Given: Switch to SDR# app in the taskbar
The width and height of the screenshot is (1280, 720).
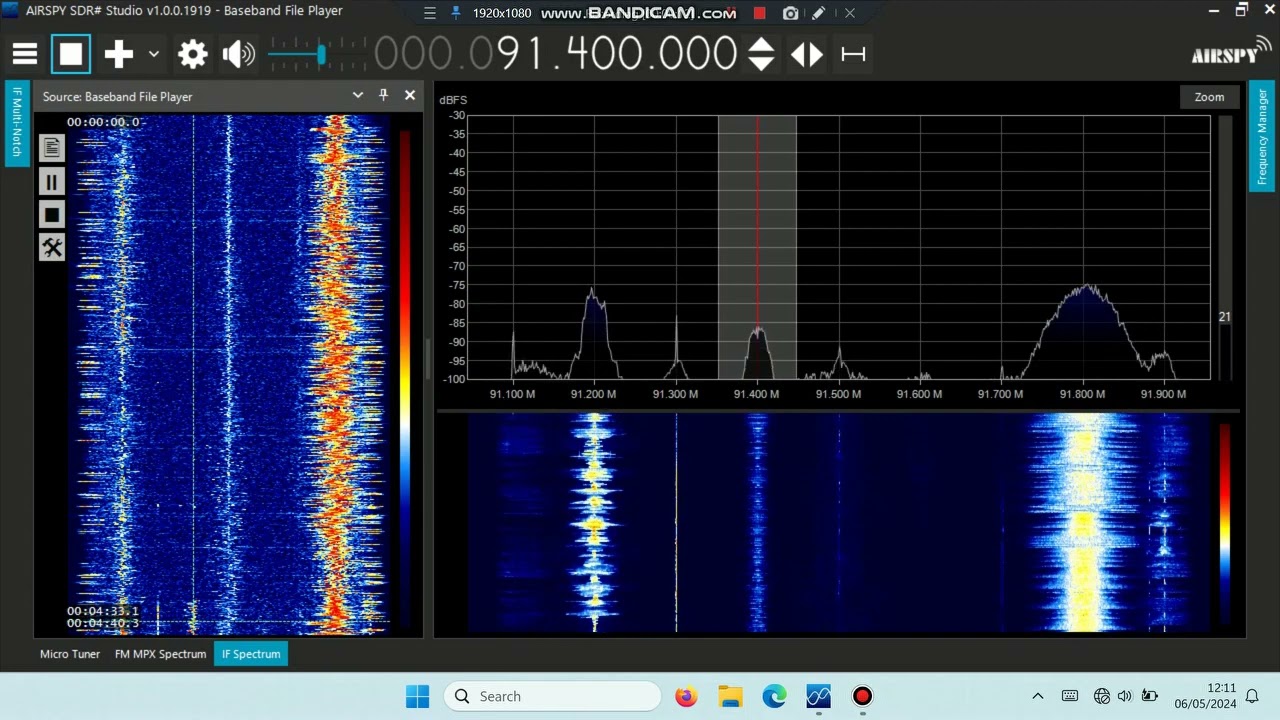Looking at the screenshot, I should (x=818, y=696).
